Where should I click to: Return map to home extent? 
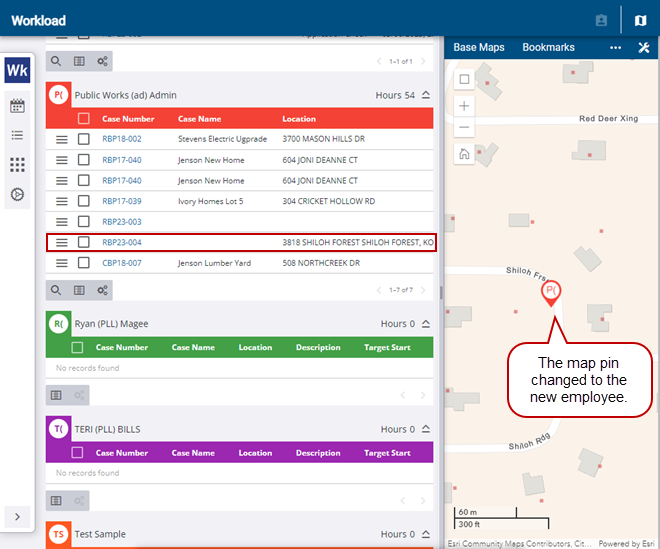tap(464, 154)
